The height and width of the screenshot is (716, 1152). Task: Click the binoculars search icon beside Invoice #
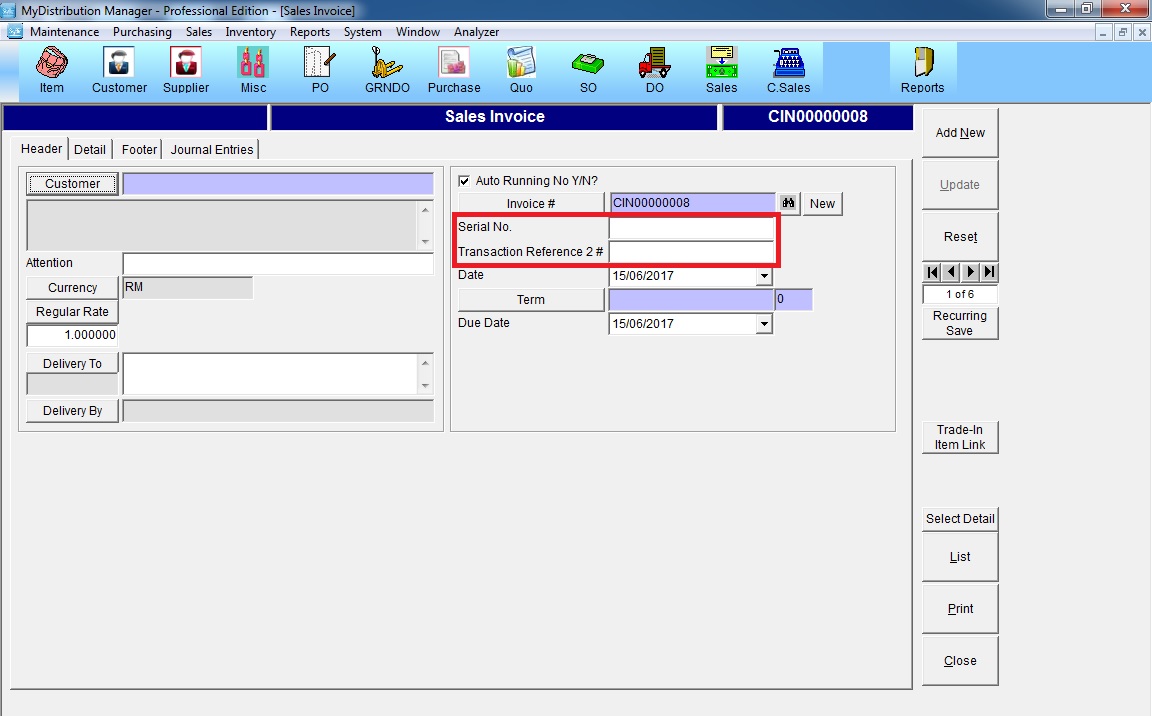(x=789, y=204)
